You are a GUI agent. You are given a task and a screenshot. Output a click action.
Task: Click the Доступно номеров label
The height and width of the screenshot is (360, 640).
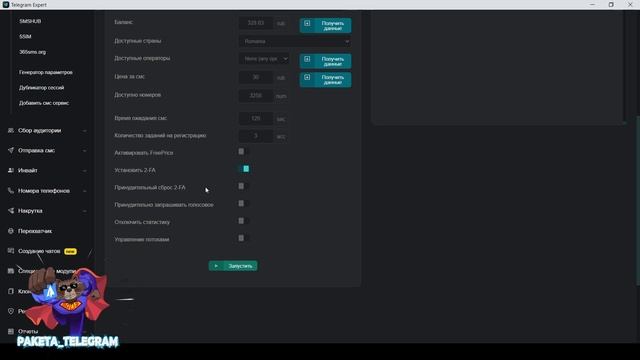pos(138,95)
